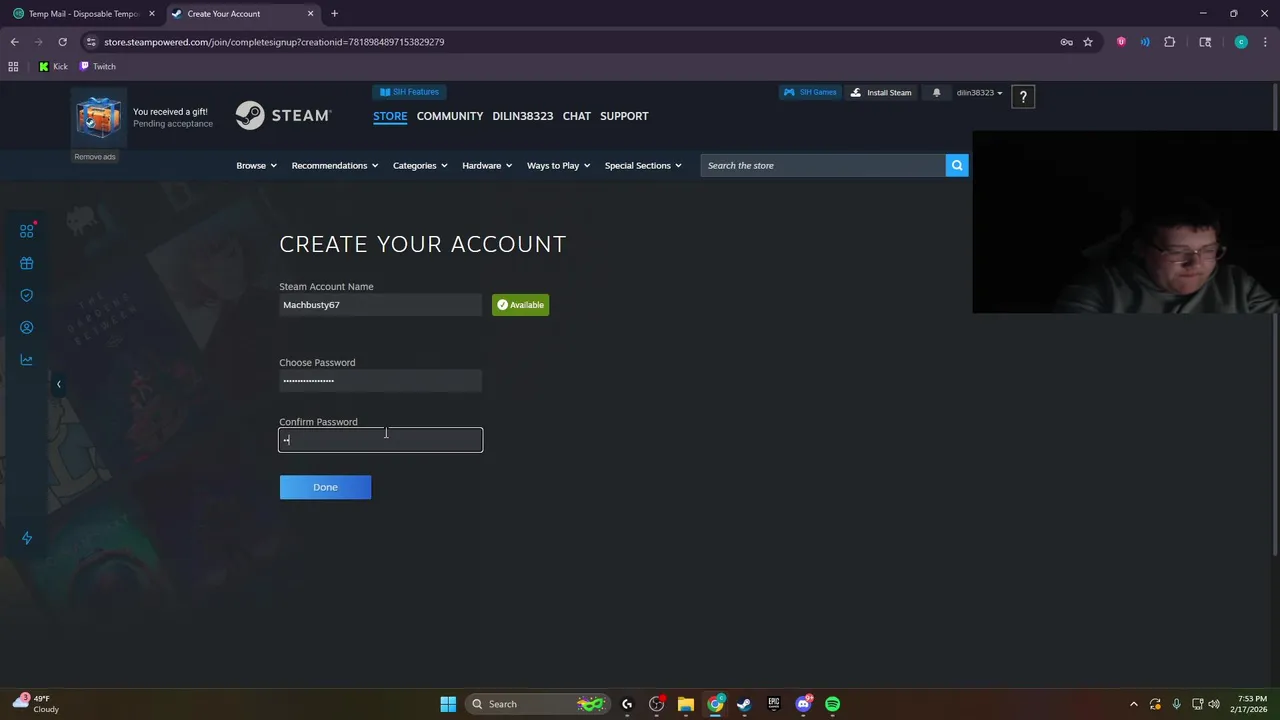Open the grid icon in left sidebar
Screen dimensions: 1280x720
point(27,231)
